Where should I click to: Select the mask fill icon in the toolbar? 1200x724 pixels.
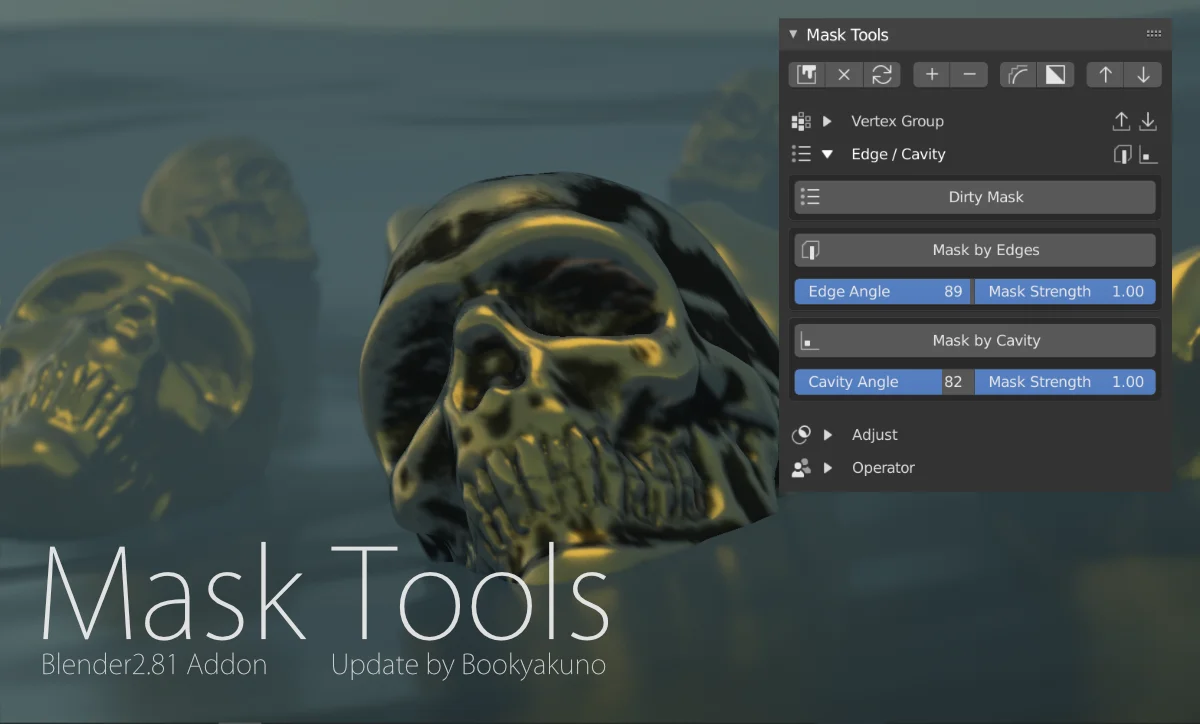[806, 74]
